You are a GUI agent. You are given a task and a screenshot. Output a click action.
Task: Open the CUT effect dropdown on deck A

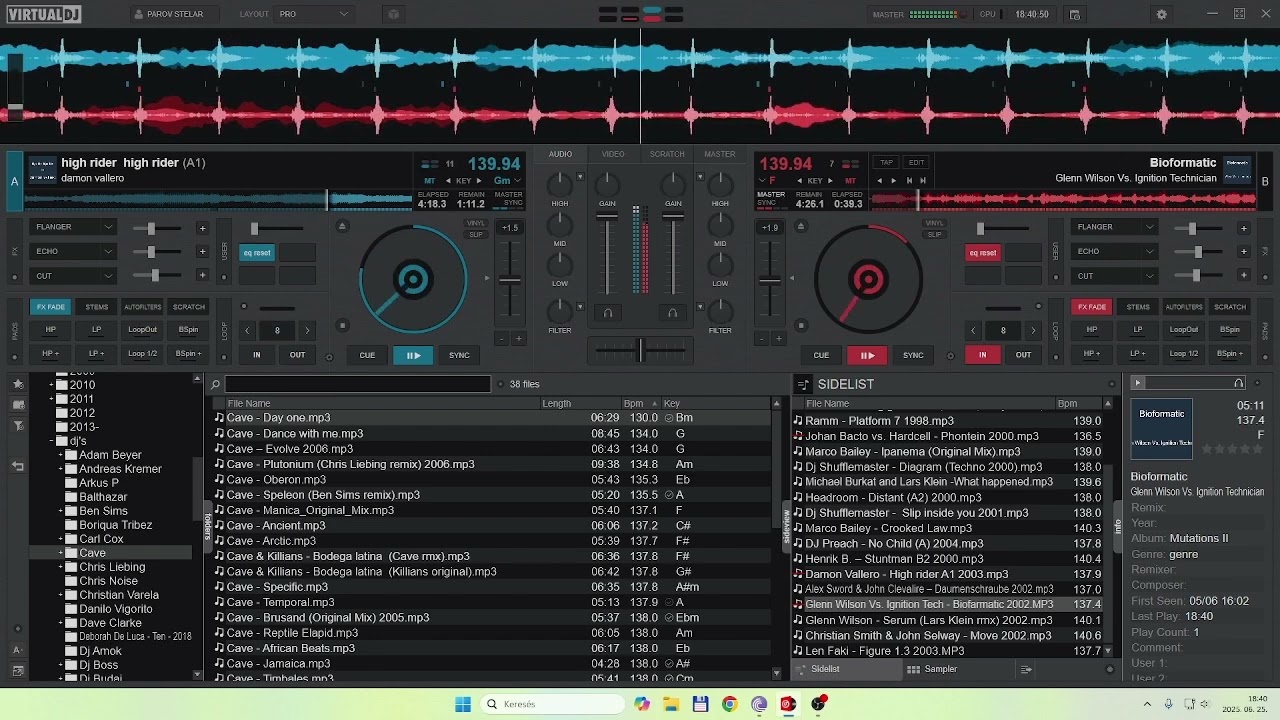tap(74, 276)
